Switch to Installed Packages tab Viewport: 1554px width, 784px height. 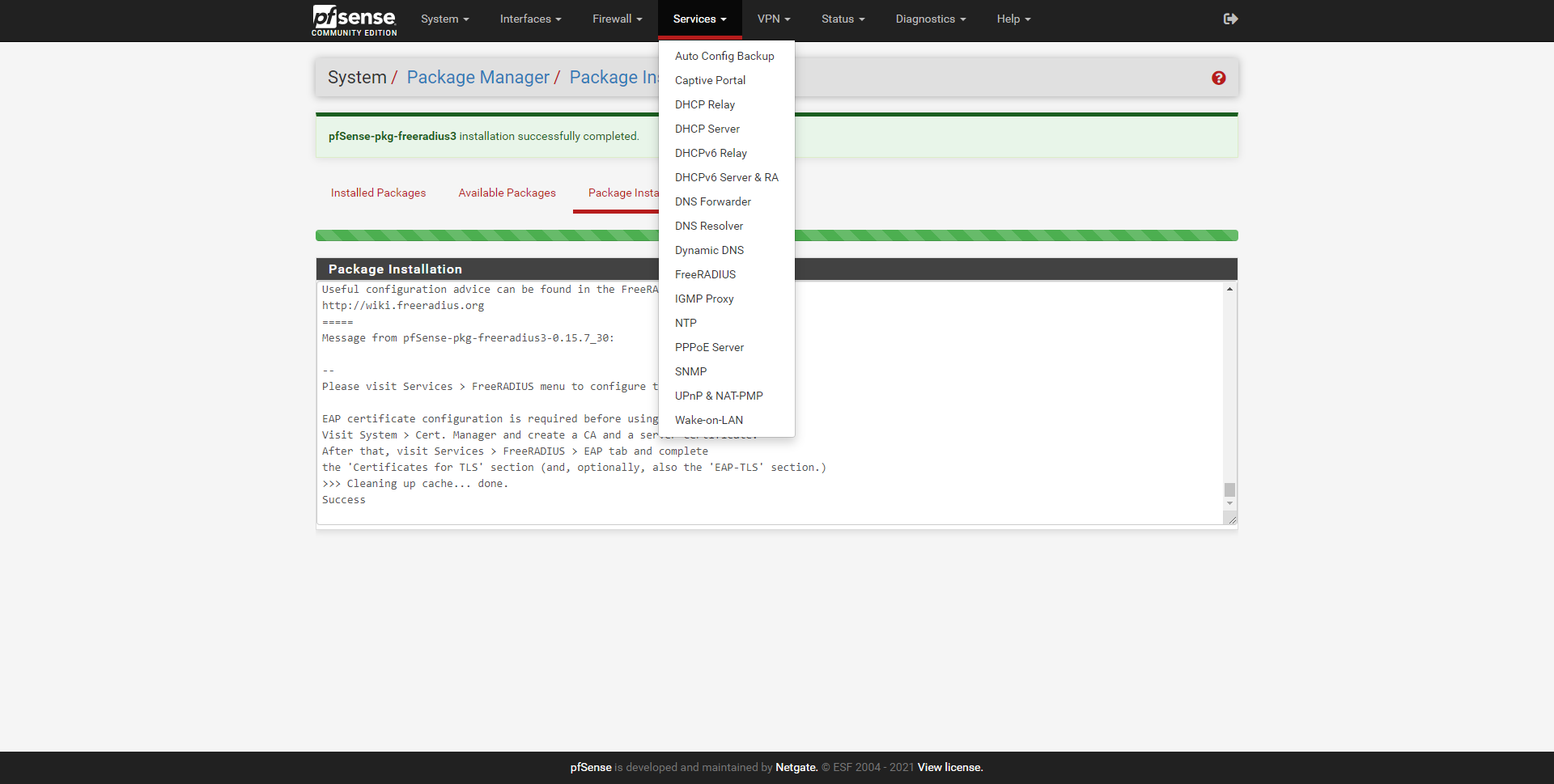(378, 193)
